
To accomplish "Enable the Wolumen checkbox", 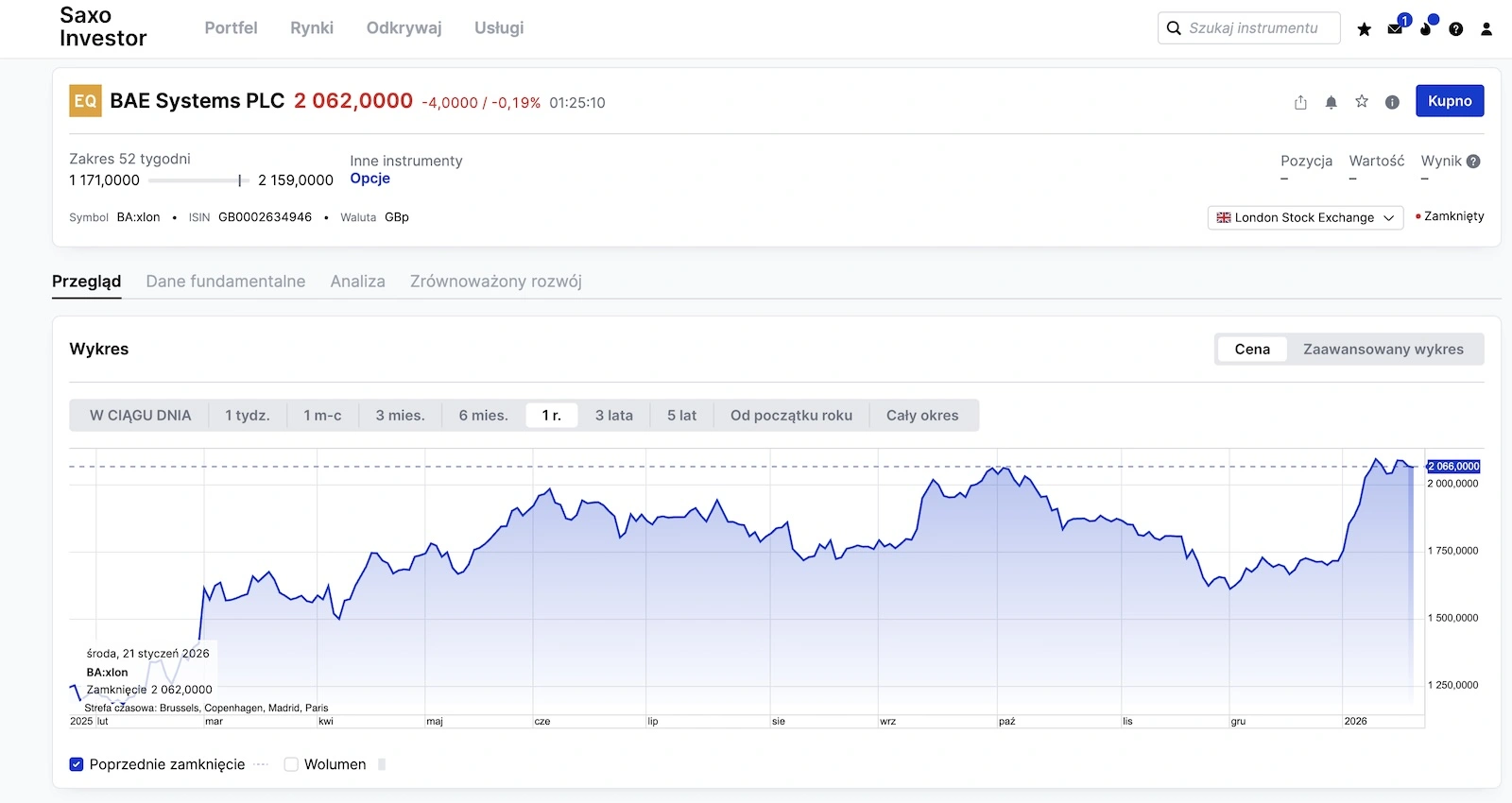I will click(x=291, y=764).
